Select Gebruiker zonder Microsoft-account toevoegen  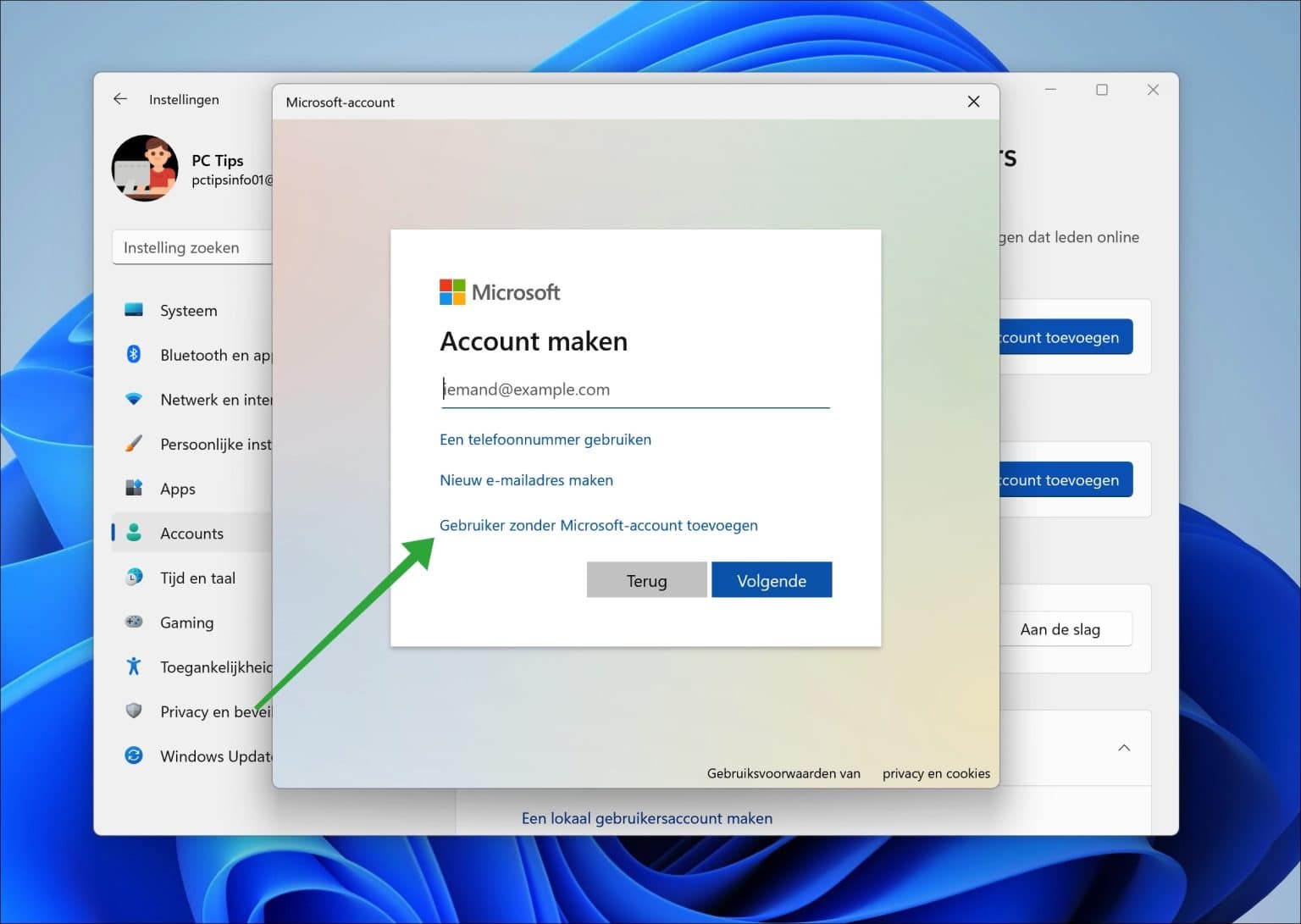click(x=598, y=525)
